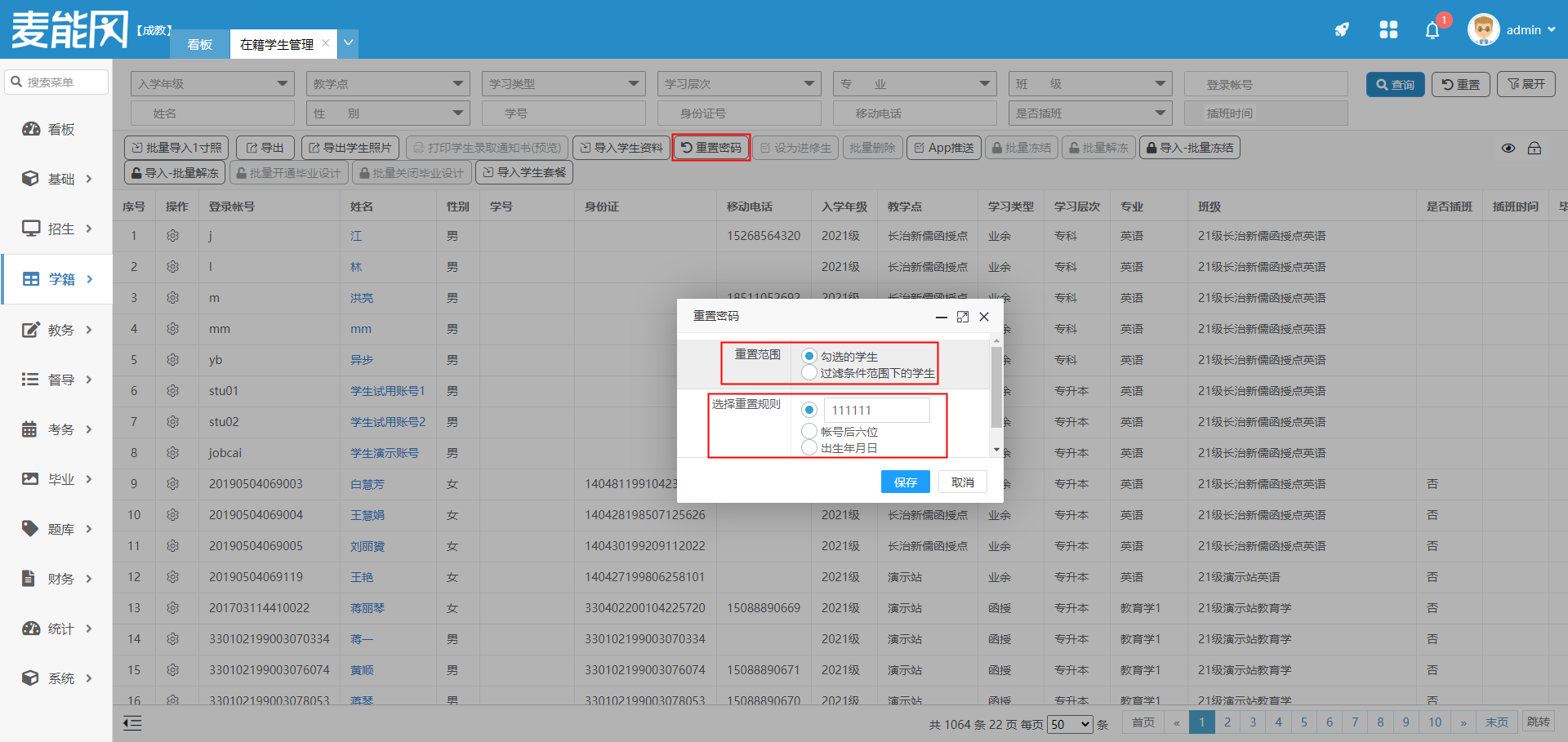Screen dimensions: 1568x742
Task: Click the password input field showing 111111
Action: 876,410
